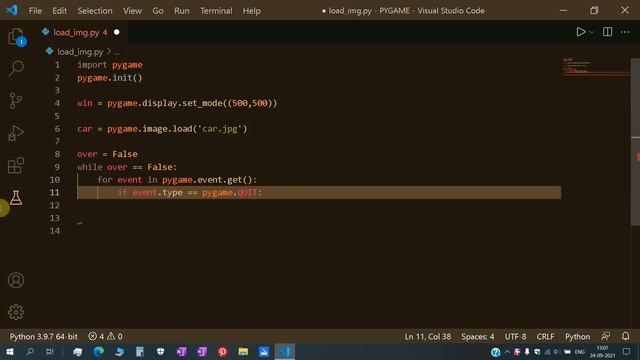This screenshot has height=360, width=640.
Task: Open the Windows Start menu
Action: point(10,351)
